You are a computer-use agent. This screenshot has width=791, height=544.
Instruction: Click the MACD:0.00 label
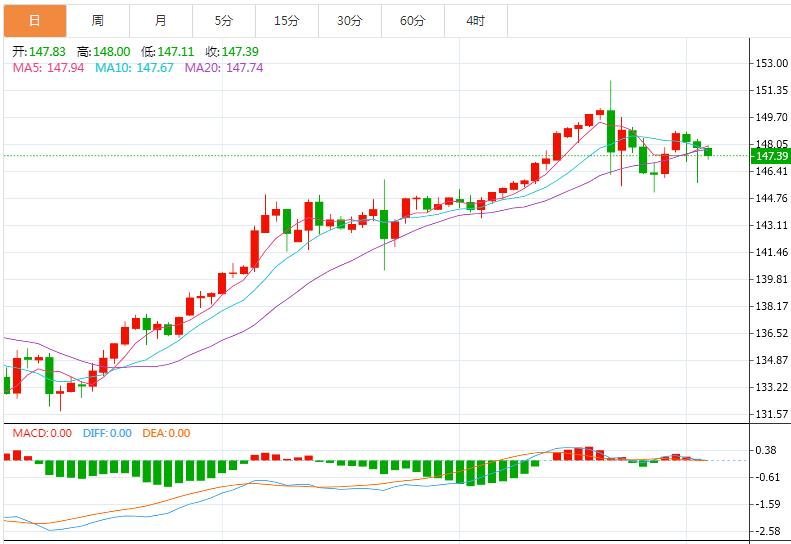[42, 433]
